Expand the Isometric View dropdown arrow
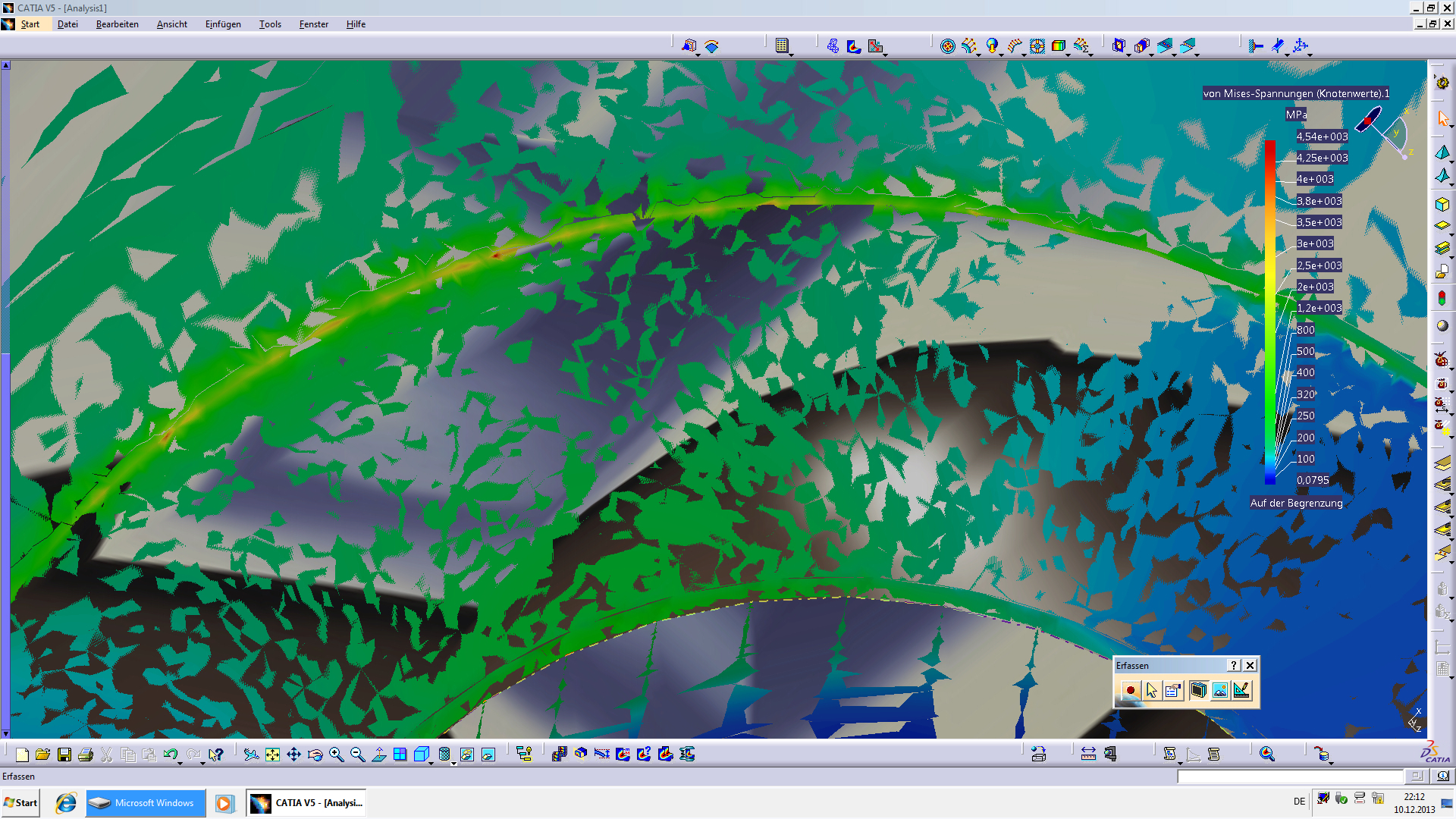Viewport: 1456px width, 819px height. tap(431, 763)
